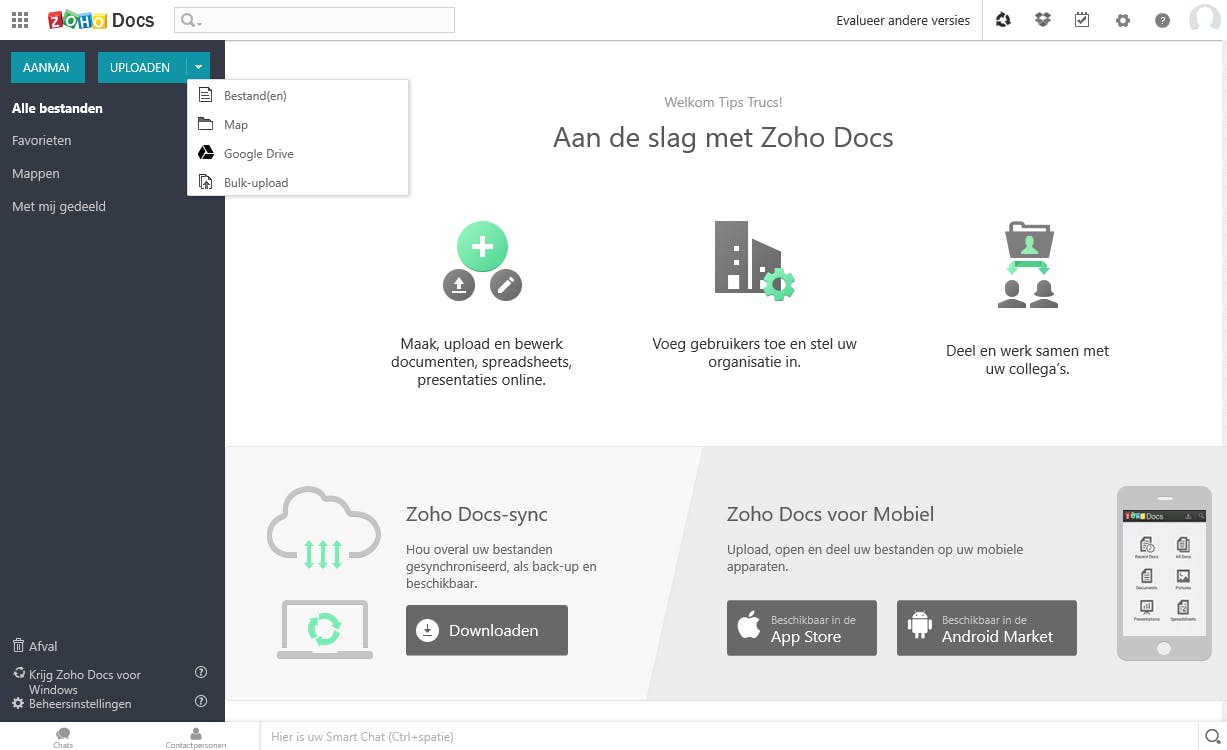Select Bulk-upload from upload menu
Screen dimensions: 1227x750
pos(298,182)
